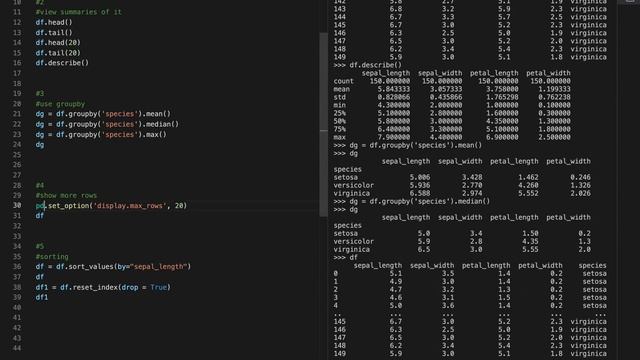Click the virginica row showing 6.588

(462, 193)
